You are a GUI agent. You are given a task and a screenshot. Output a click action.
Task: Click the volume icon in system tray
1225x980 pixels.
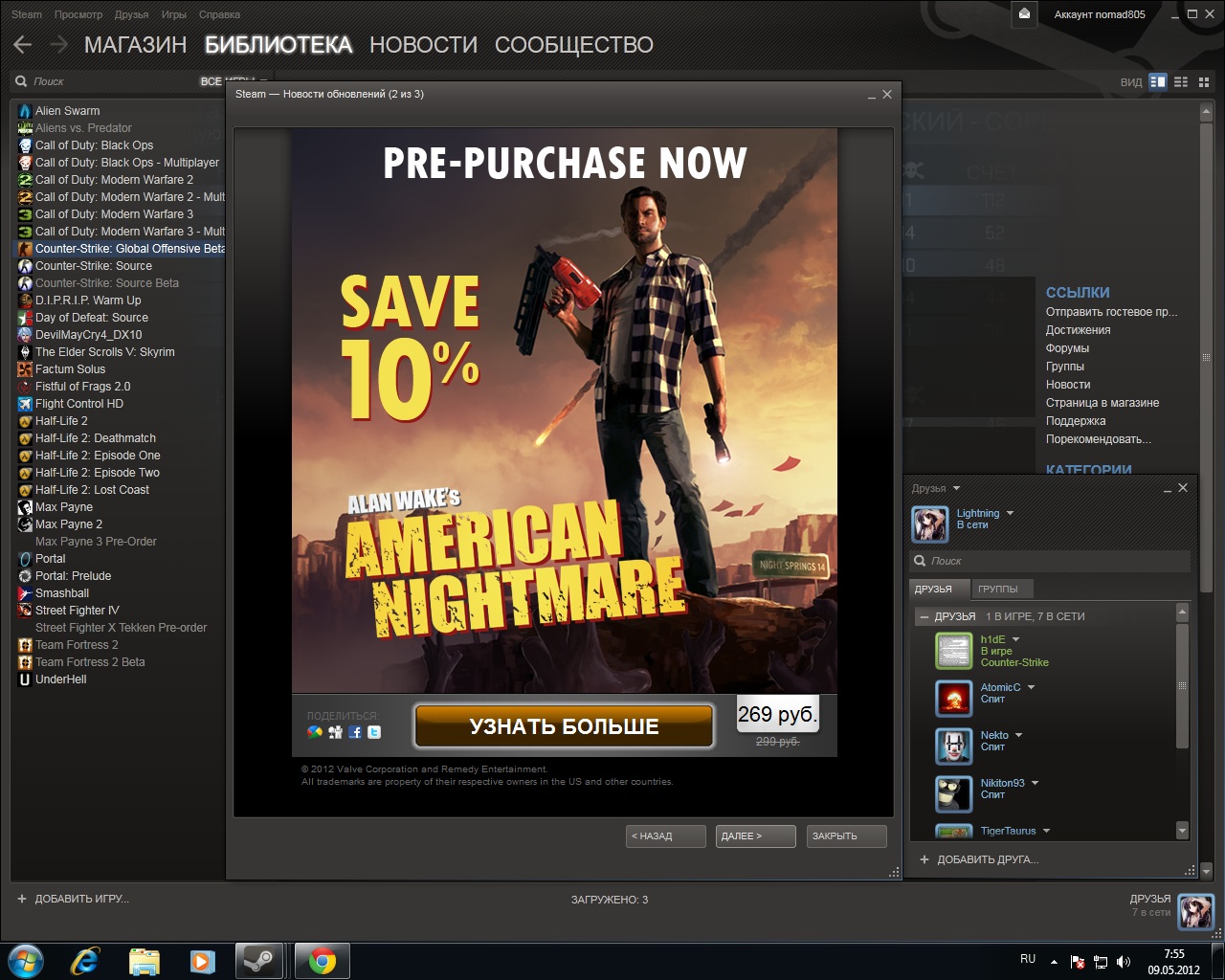(x=1124, y=961)
